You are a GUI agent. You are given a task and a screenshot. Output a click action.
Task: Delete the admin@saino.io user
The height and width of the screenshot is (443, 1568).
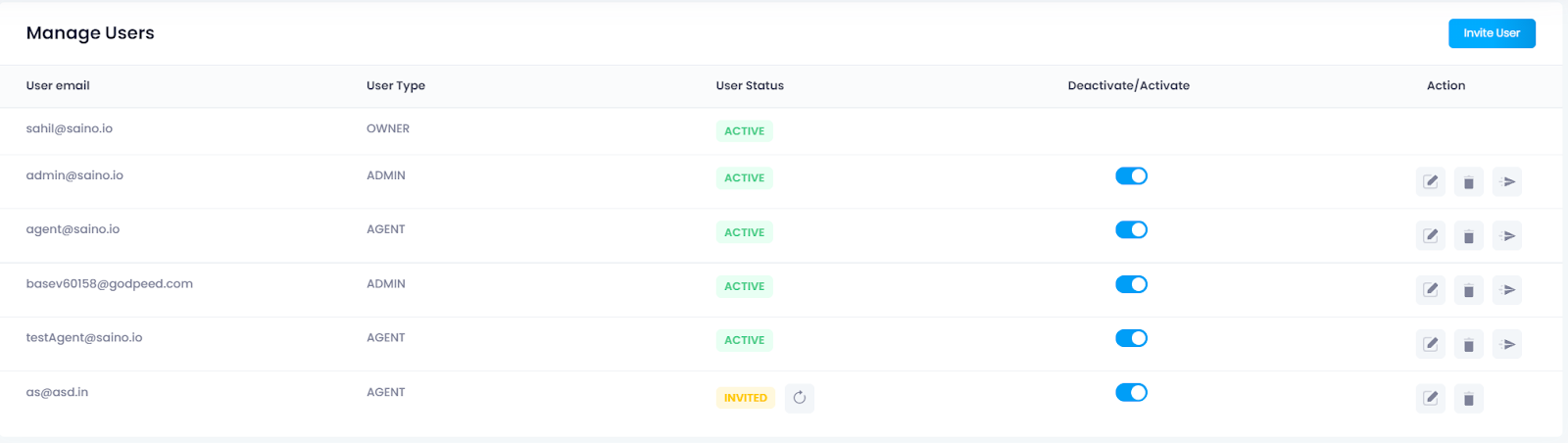coord(1468,181)
